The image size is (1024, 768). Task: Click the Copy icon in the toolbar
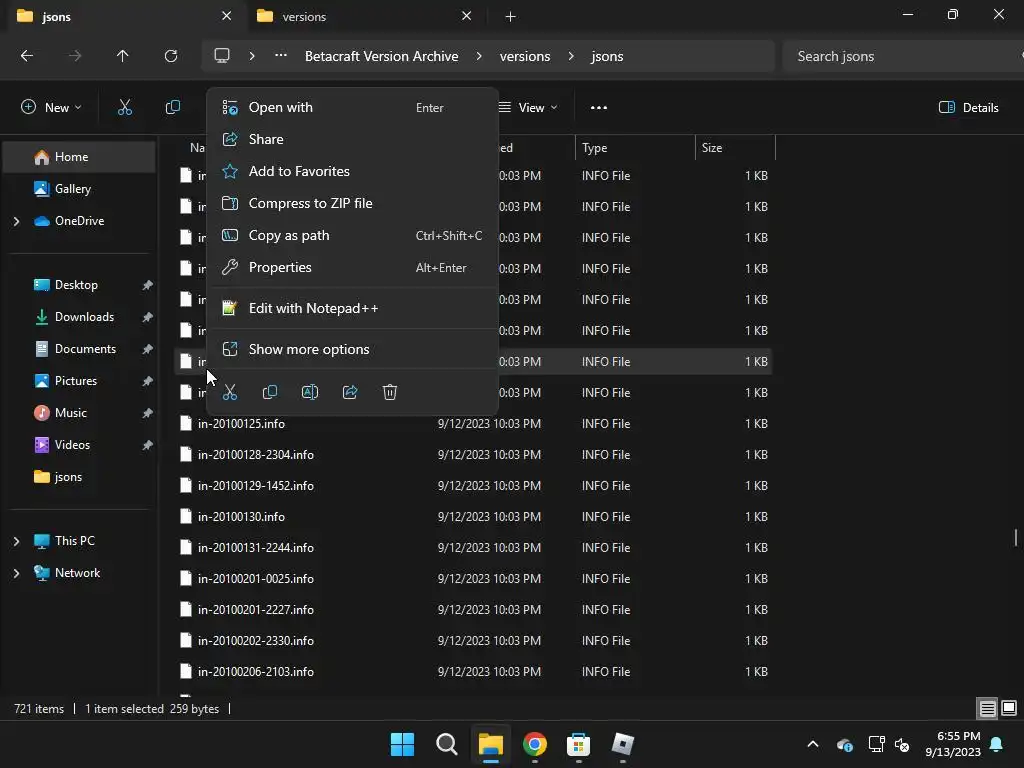click(x=172, y=107)
